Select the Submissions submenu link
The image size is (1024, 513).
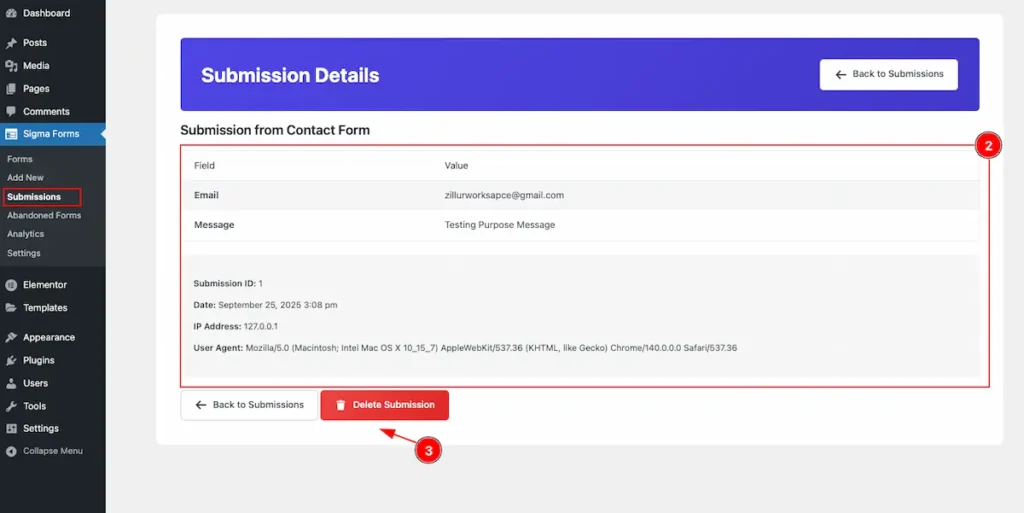pos(34,196)
